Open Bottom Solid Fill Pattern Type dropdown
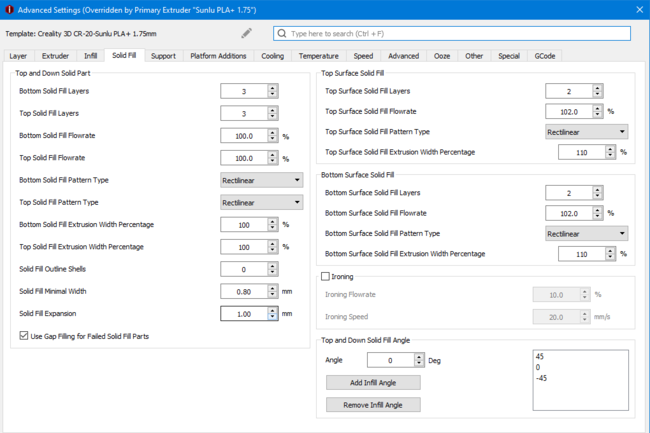The height and width of the screenshot is (433, 650). tap(261, 180)
